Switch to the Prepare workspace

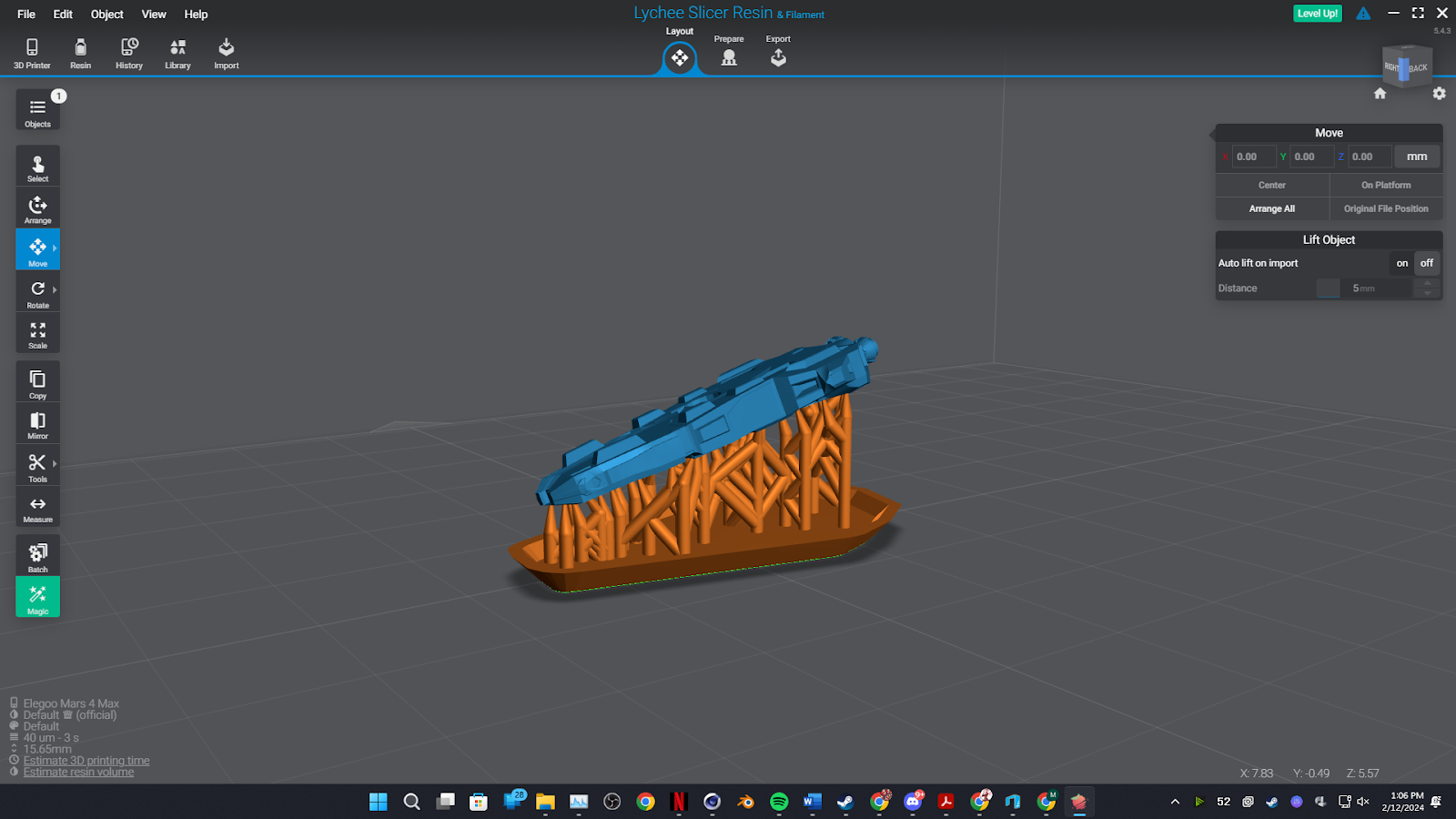tap(729, 53)
